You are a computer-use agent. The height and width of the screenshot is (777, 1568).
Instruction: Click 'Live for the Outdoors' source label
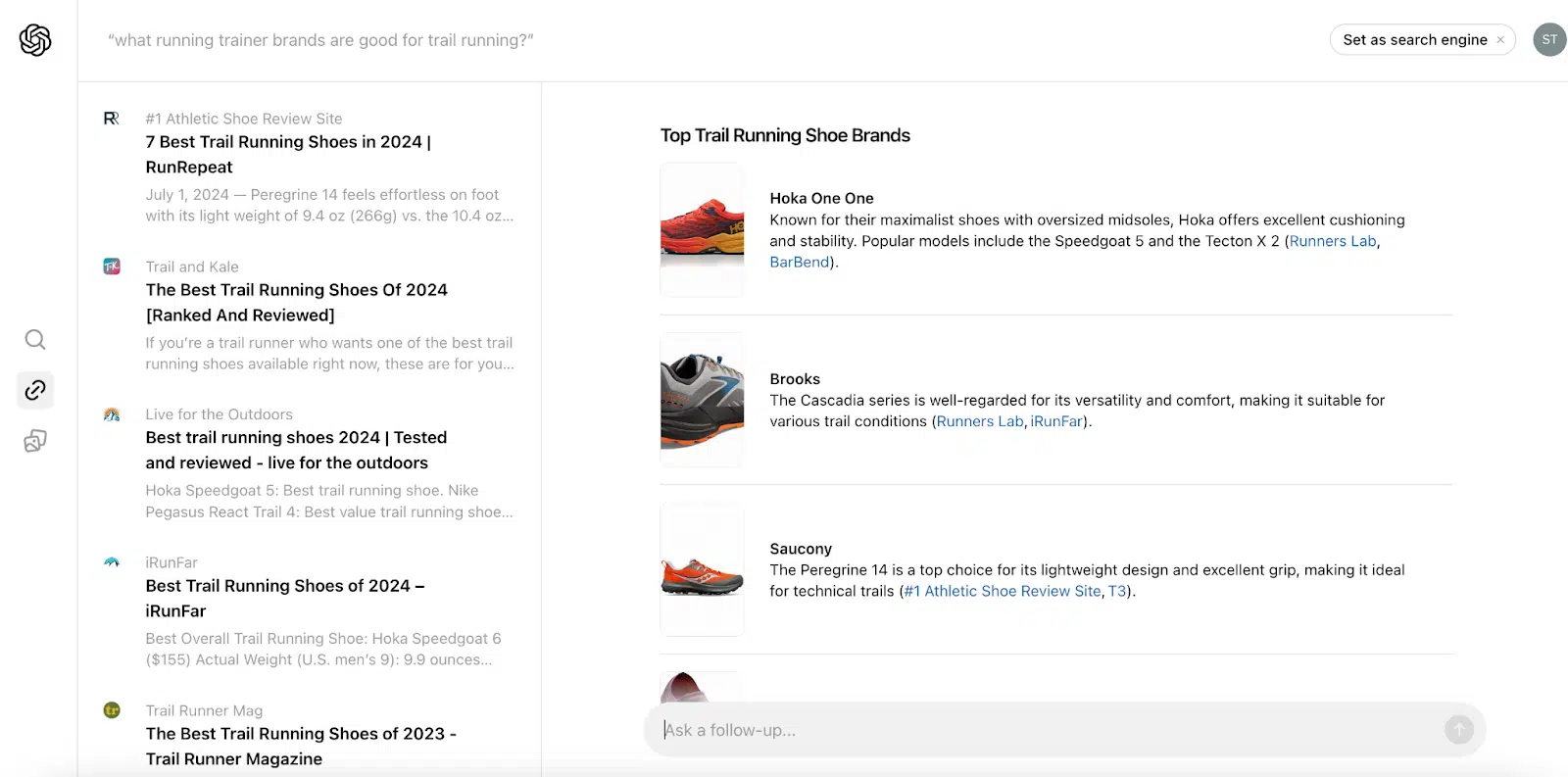pyautogui.click(x=219, y=414)
